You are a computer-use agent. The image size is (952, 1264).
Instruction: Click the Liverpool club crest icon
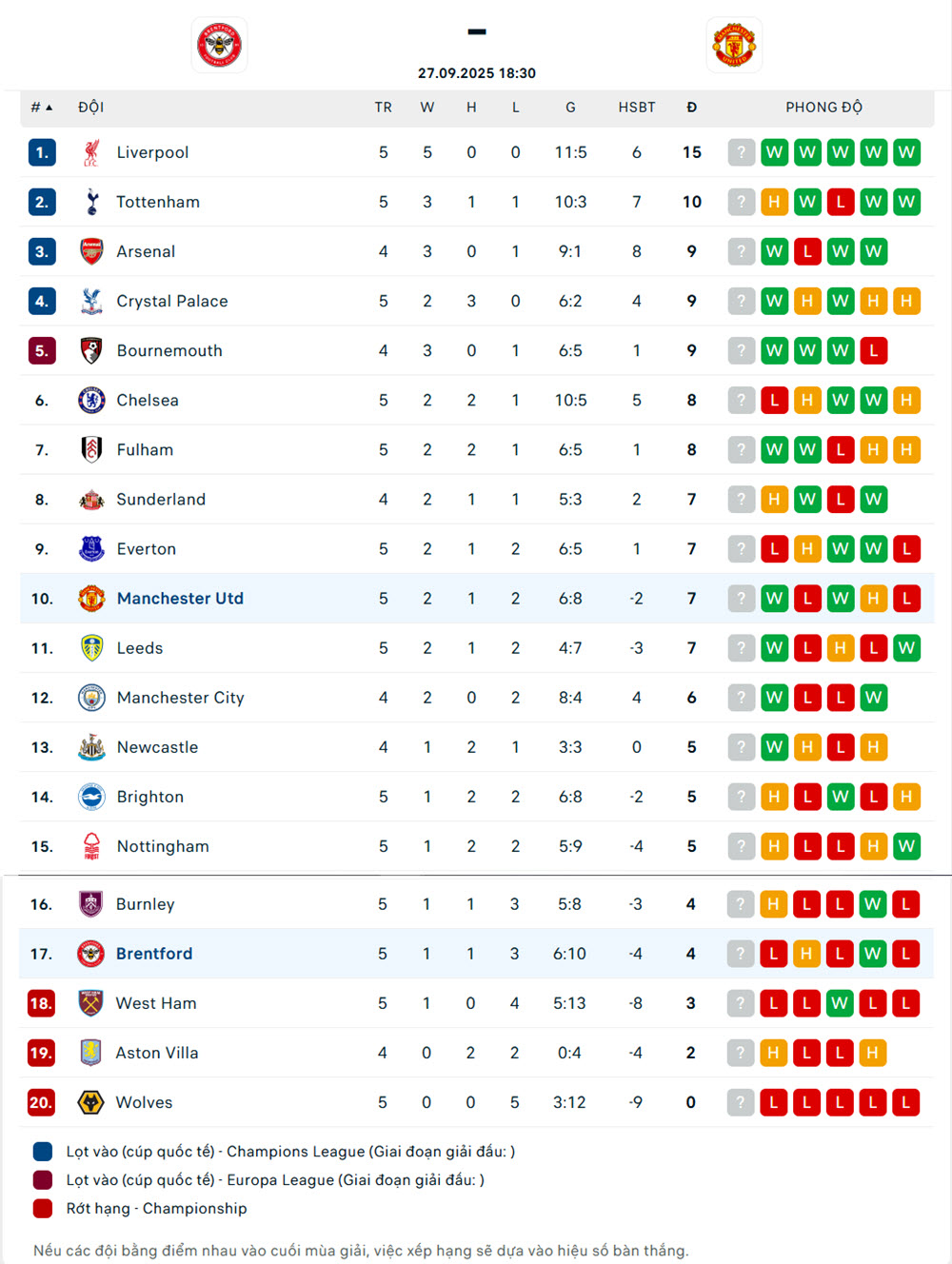click(x=91, y=152)
